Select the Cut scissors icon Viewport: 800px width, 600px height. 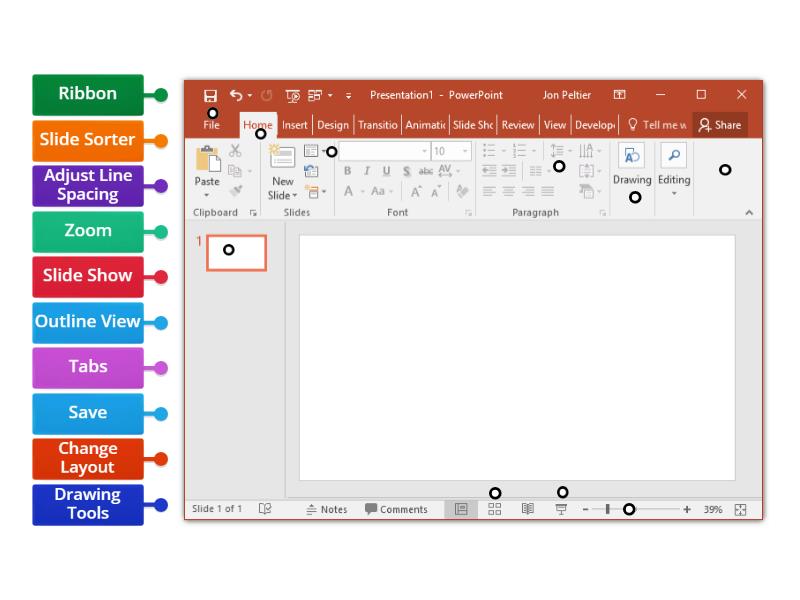tap(234, 152)
